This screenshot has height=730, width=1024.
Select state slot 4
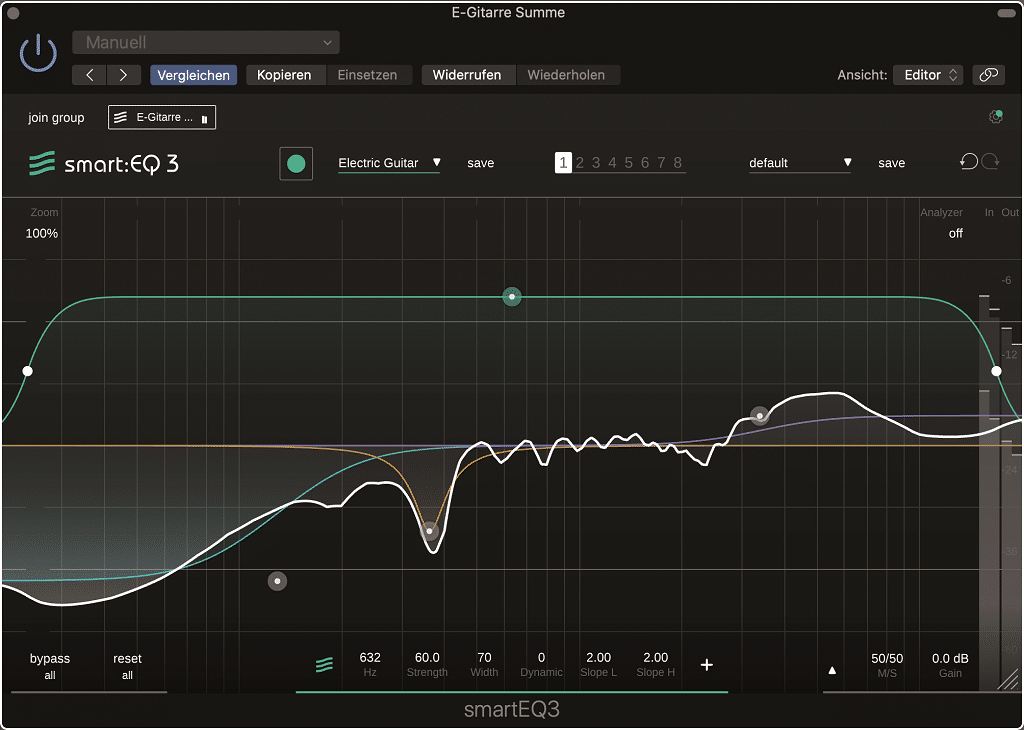[x=613, y=163]
